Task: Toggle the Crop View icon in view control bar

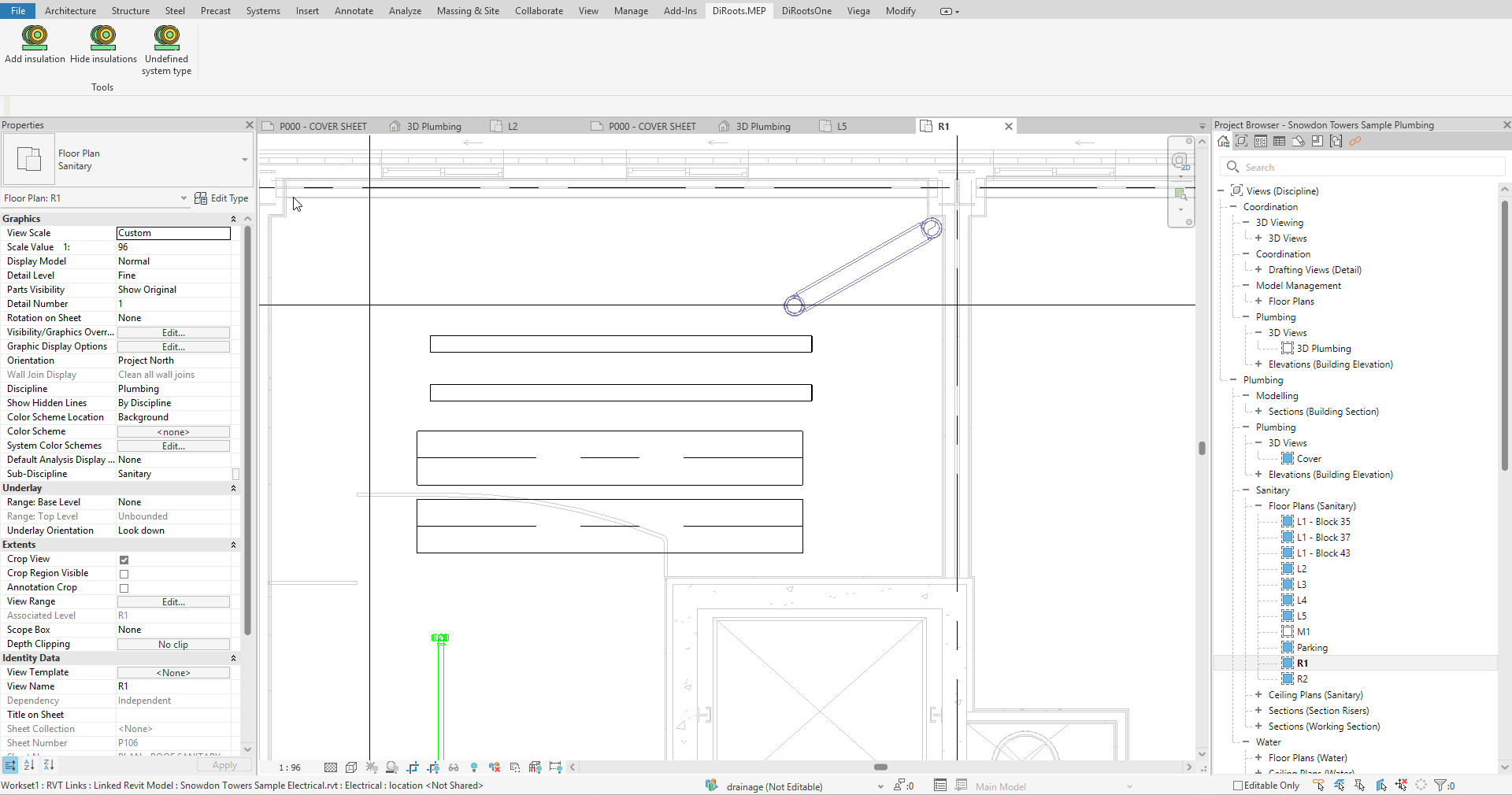Action: click(413, 767)
